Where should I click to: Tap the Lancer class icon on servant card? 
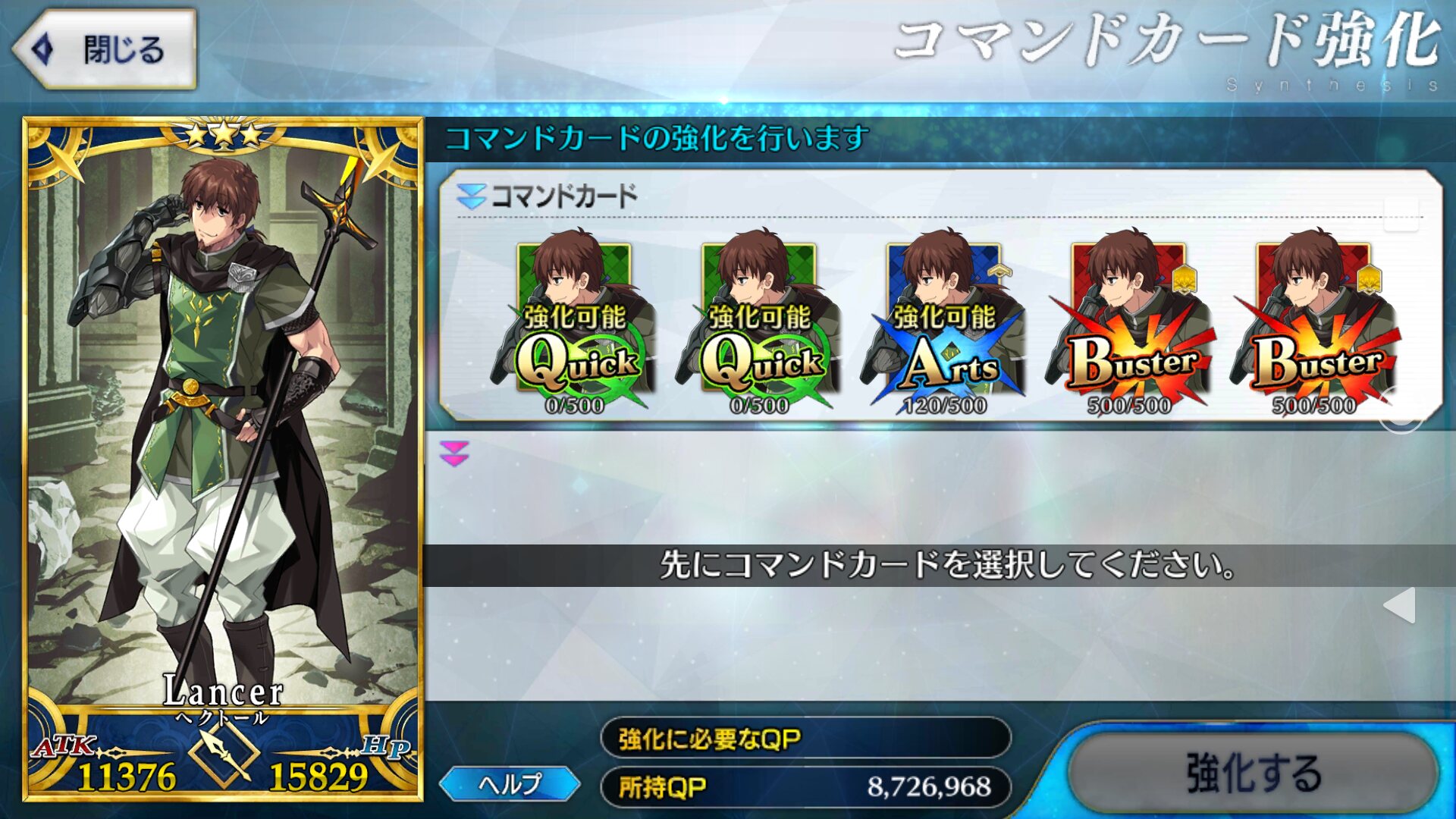point(223,752)
